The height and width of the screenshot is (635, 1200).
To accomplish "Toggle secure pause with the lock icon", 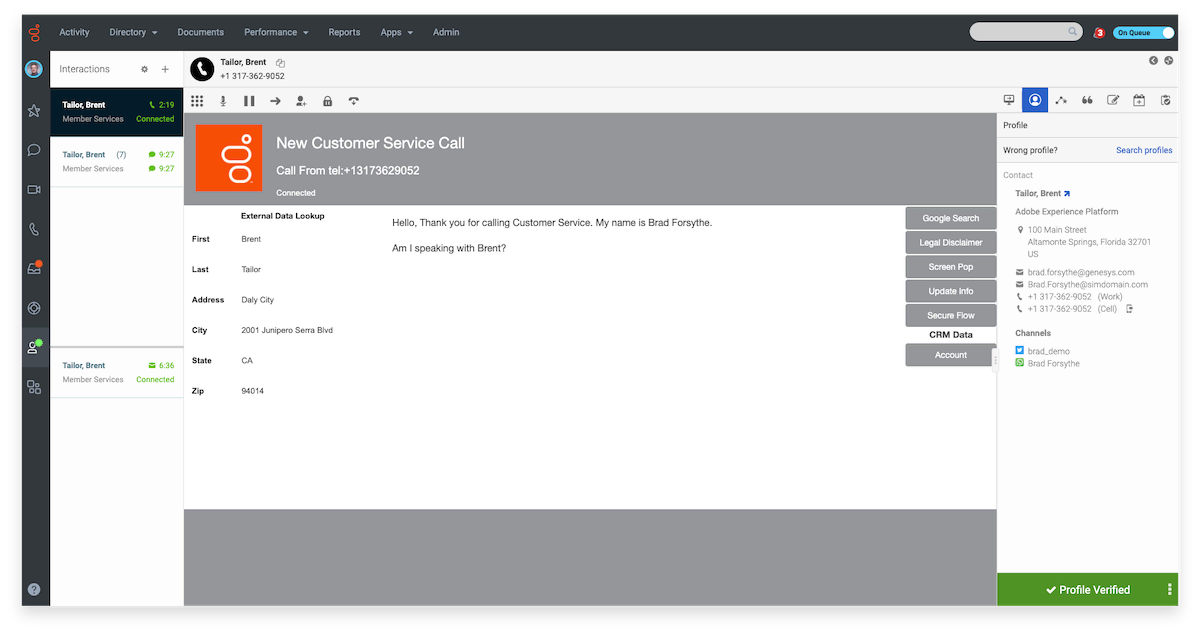I will 327,100.
